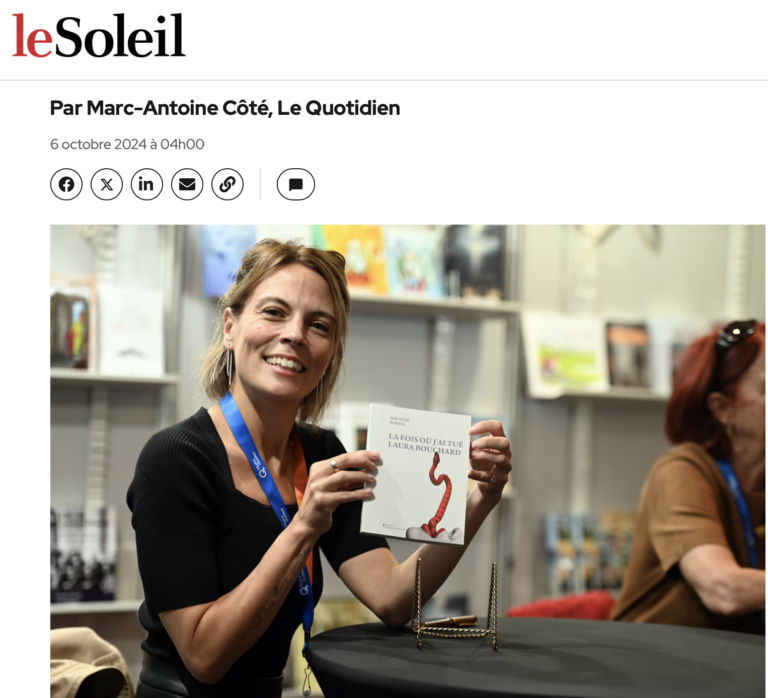The height and width of the screenshot is (698, 768).
Task: Click the word Par before the author name
Action: pos(66,108)
